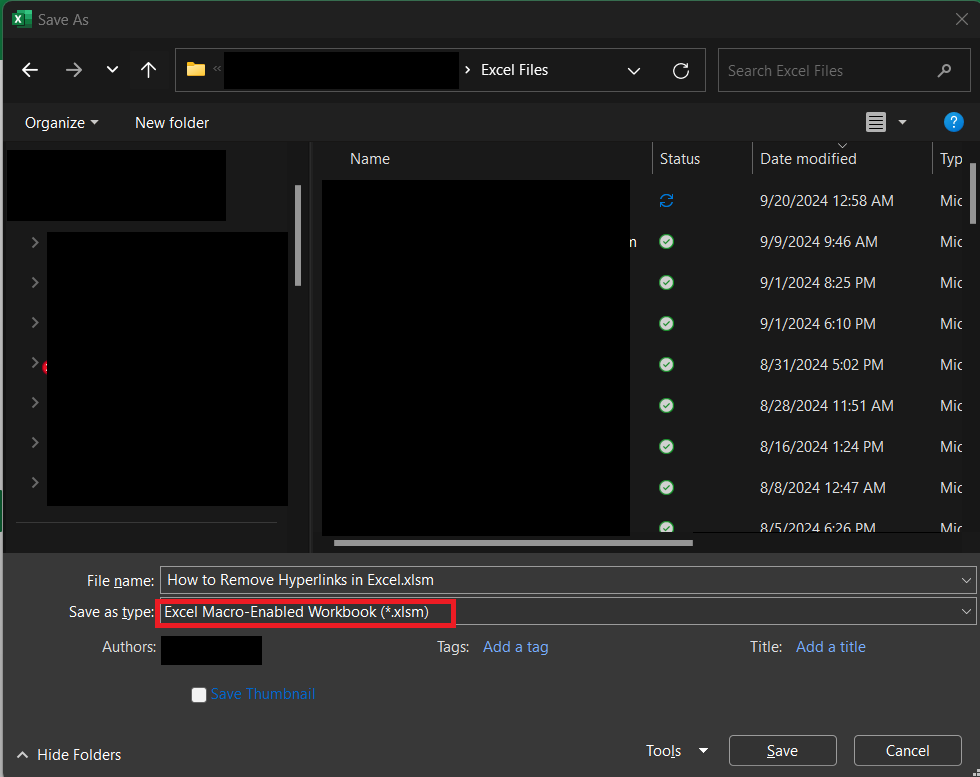Click the synced checkmark for 8/31/2024 5:02 PM

click(x=666, y=364)
